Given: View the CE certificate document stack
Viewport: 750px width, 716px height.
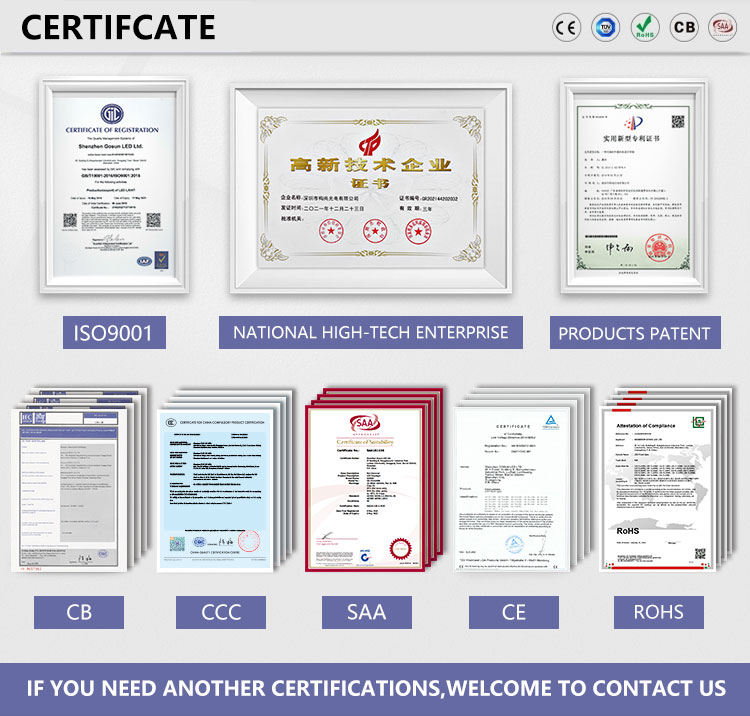Looking at the screenshot, I should (x=521, y=480).
